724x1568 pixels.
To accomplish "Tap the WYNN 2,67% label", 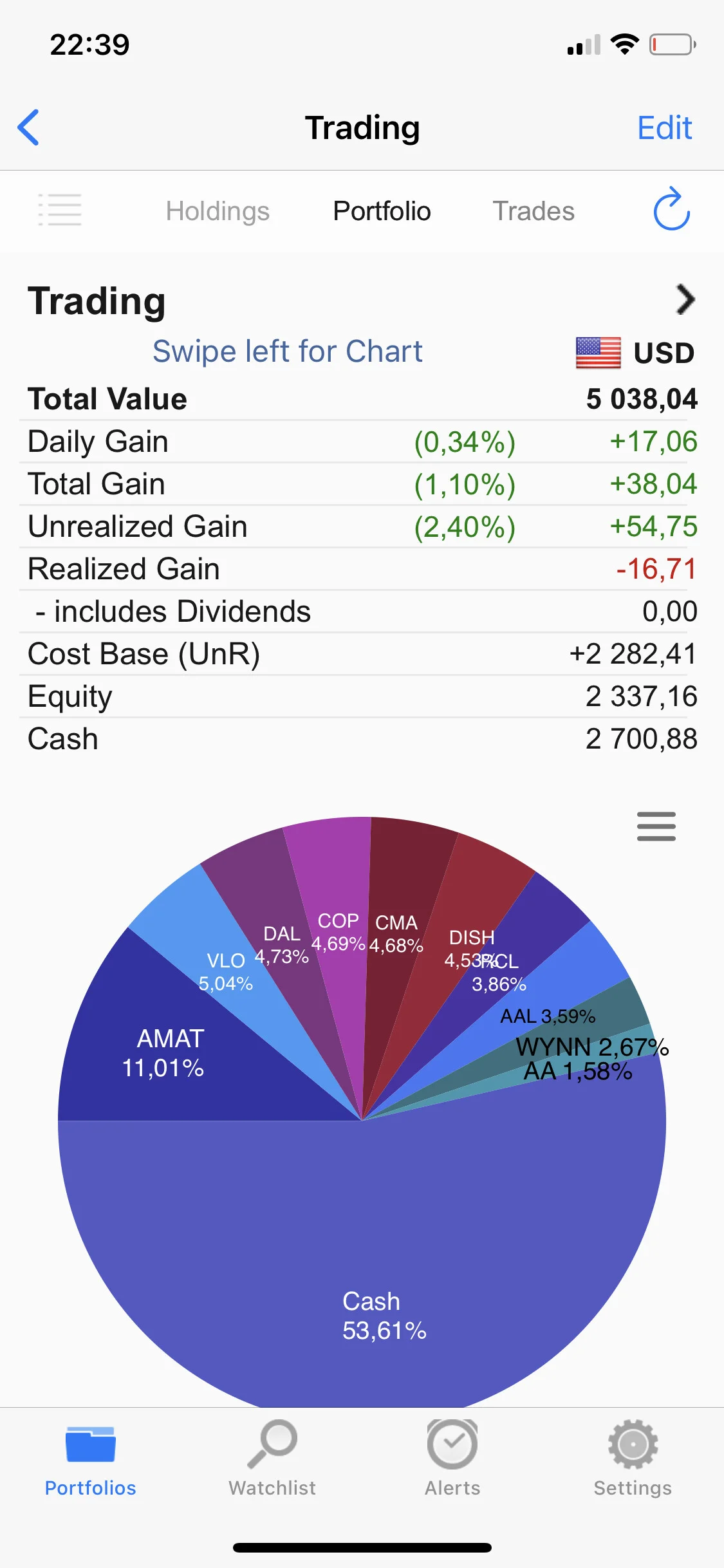I will point(593,1047).
